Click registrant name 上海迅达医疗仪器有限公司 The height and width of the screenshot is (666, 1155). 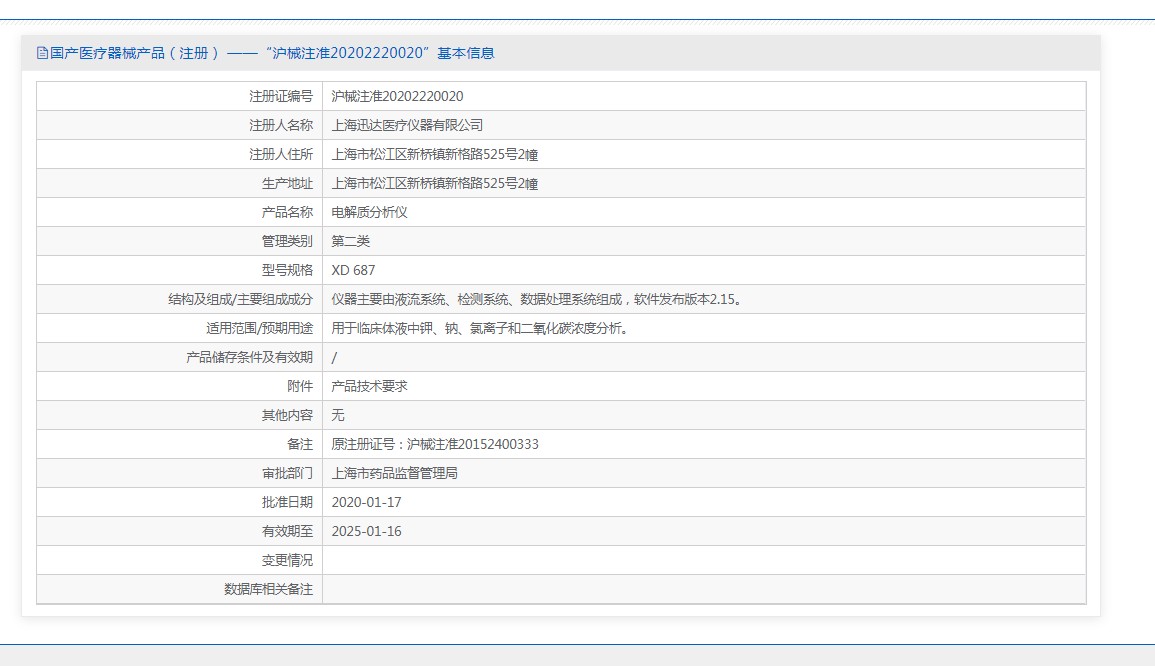407,125
